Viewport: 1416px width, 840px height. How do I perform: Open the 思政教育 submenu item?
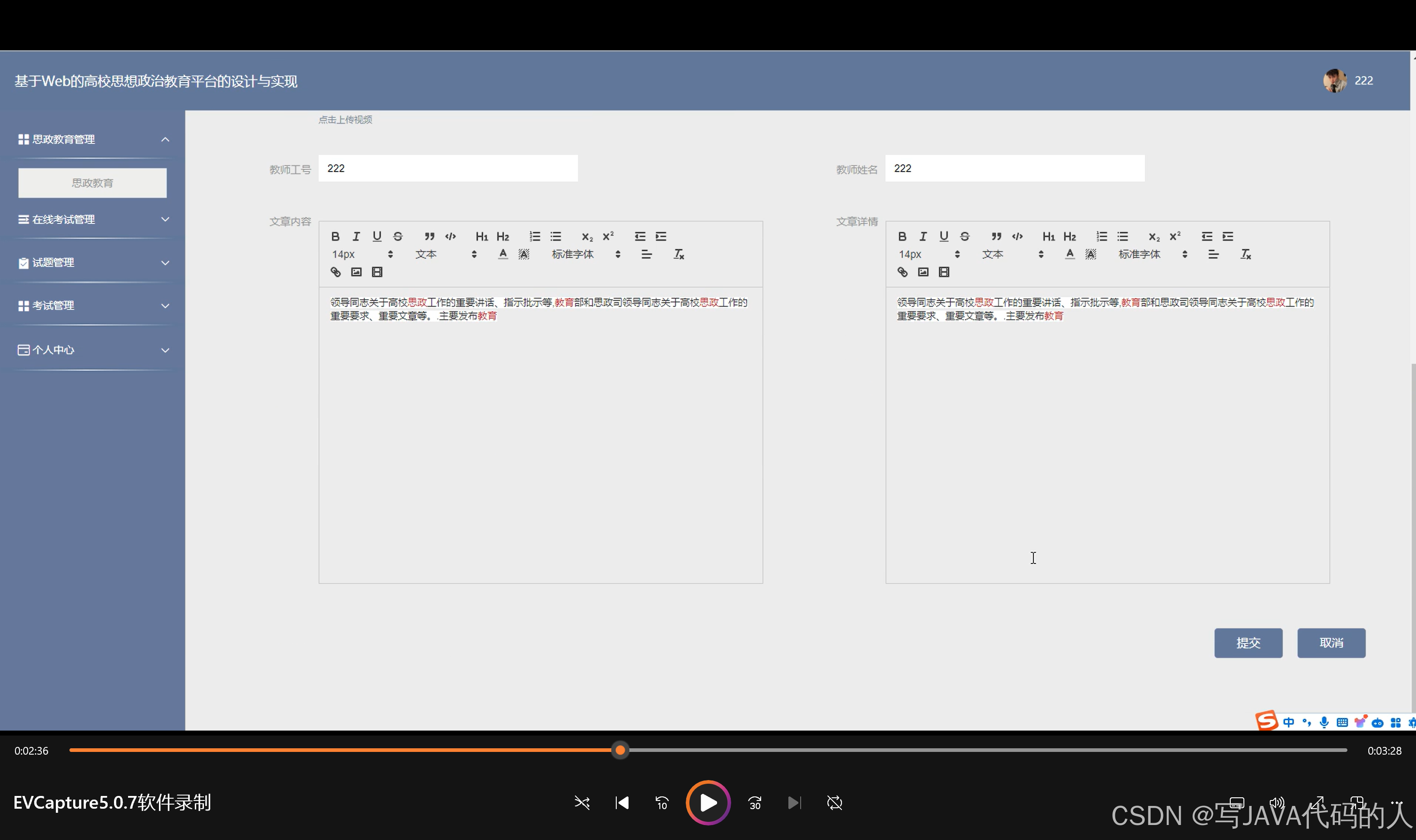click(x=92, y=183)
